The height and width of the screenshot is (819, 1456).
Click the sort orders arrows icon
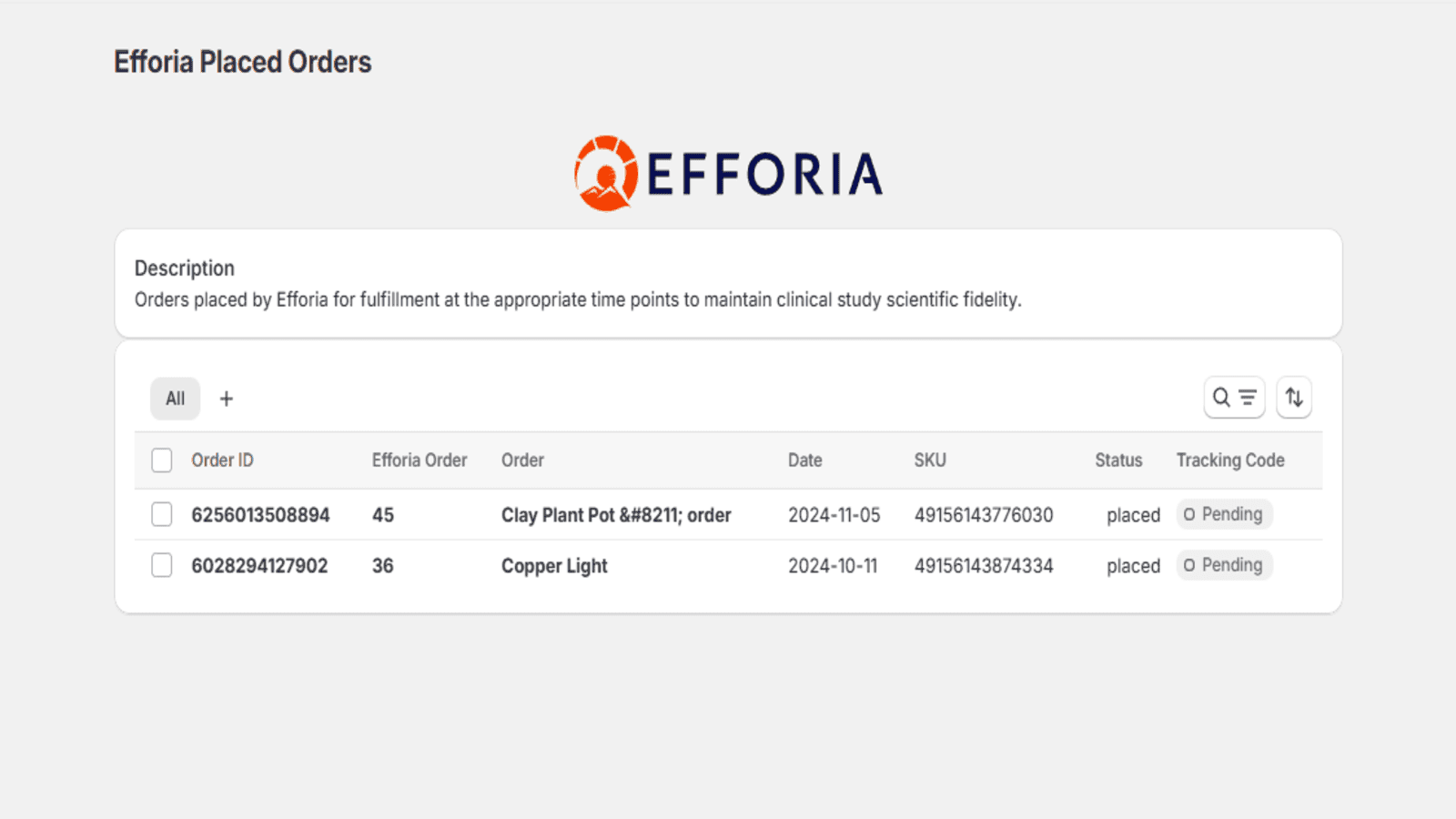point(1293,398)
